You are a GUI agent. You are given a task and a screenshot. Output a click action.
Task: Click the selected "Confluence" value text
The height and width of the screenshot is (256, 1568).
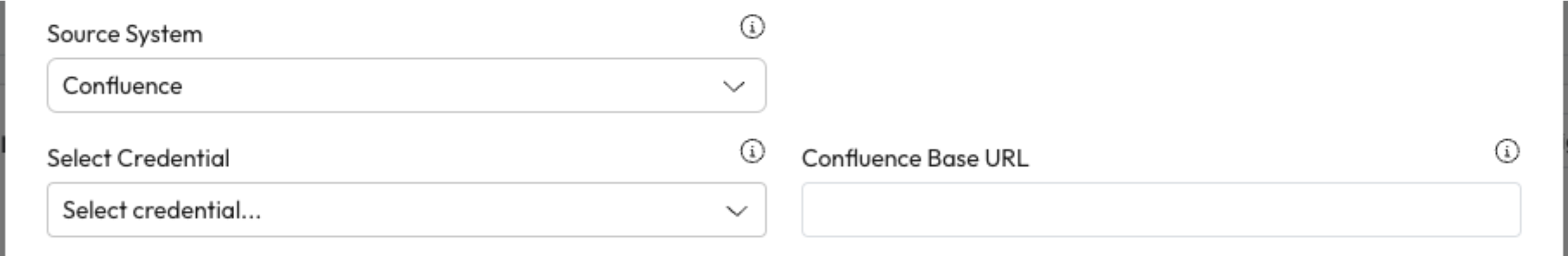(x=123, y=86)
